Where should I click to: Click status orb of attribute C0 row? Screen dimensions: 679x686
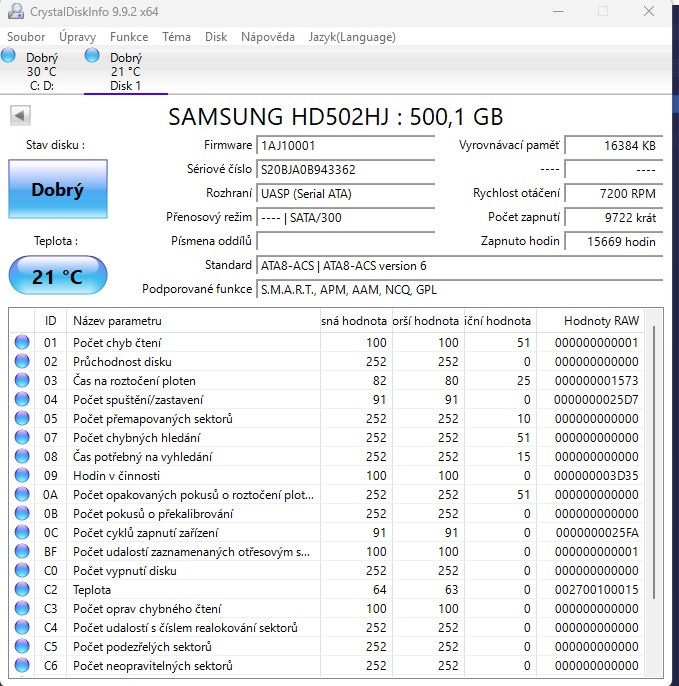pos(22,570)
